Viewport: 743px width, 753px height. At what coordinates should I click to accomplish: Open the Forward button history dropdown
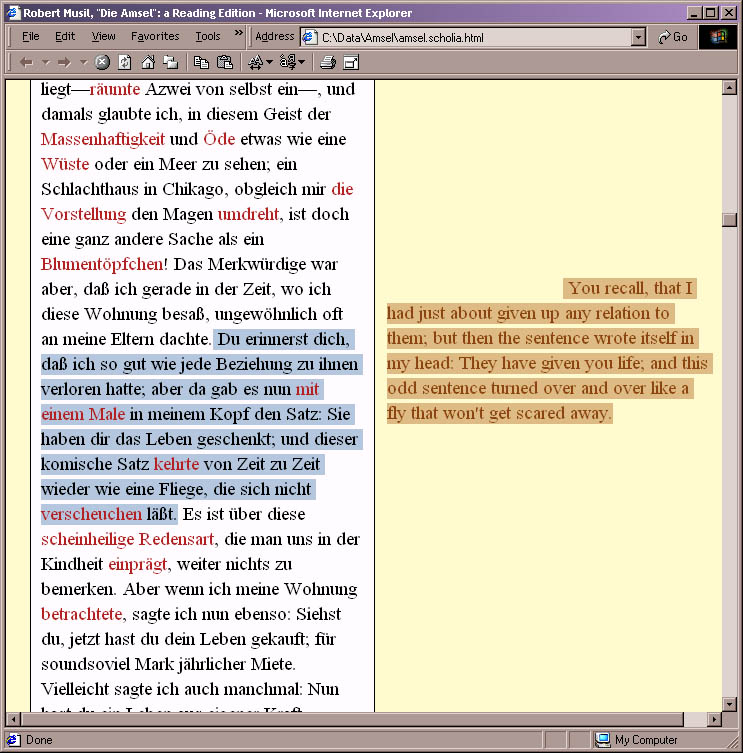pyautogui.click(x=84, y=62)
